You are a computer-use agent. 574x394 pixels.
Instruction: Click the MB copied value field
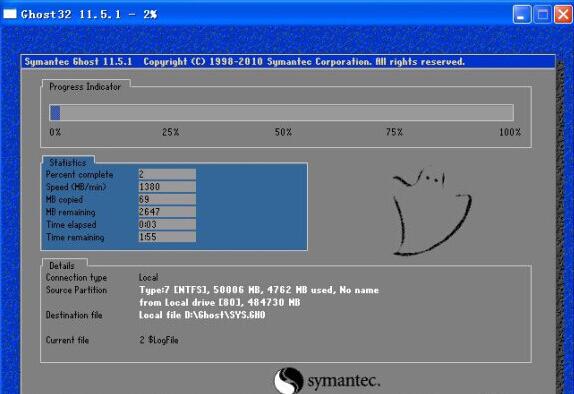click(167, 199)
